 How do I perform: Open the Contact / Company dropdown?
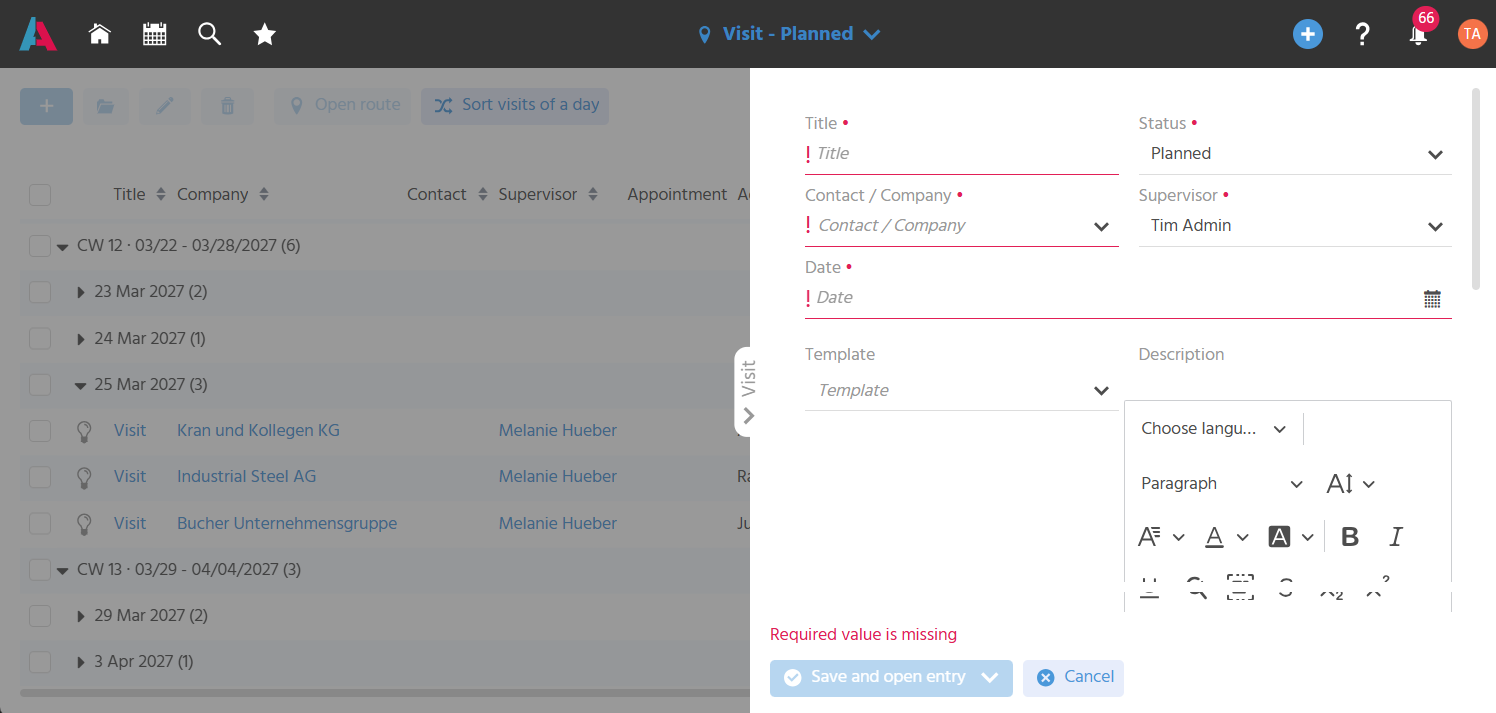tap(962, 226)
